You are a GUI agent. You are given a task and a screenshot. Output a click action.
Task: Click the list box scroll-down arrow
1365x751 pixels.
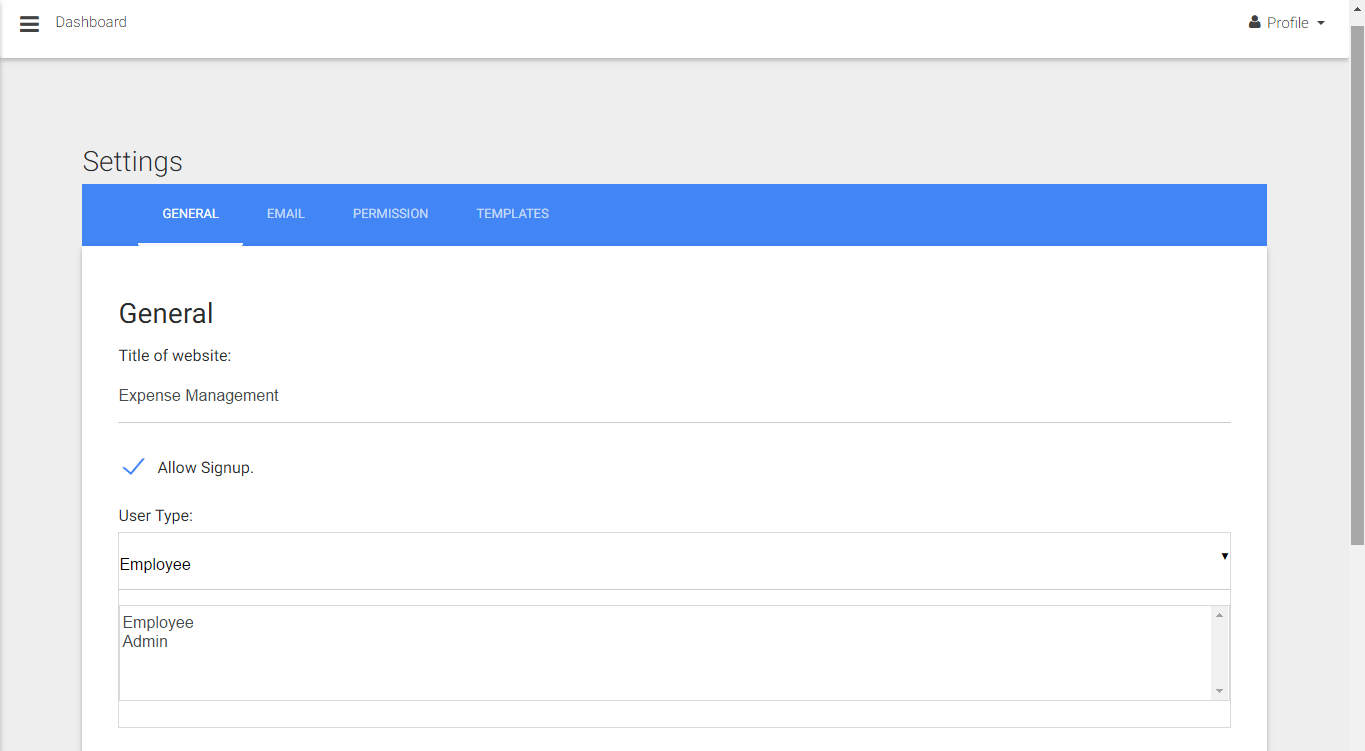[1219, 691]
